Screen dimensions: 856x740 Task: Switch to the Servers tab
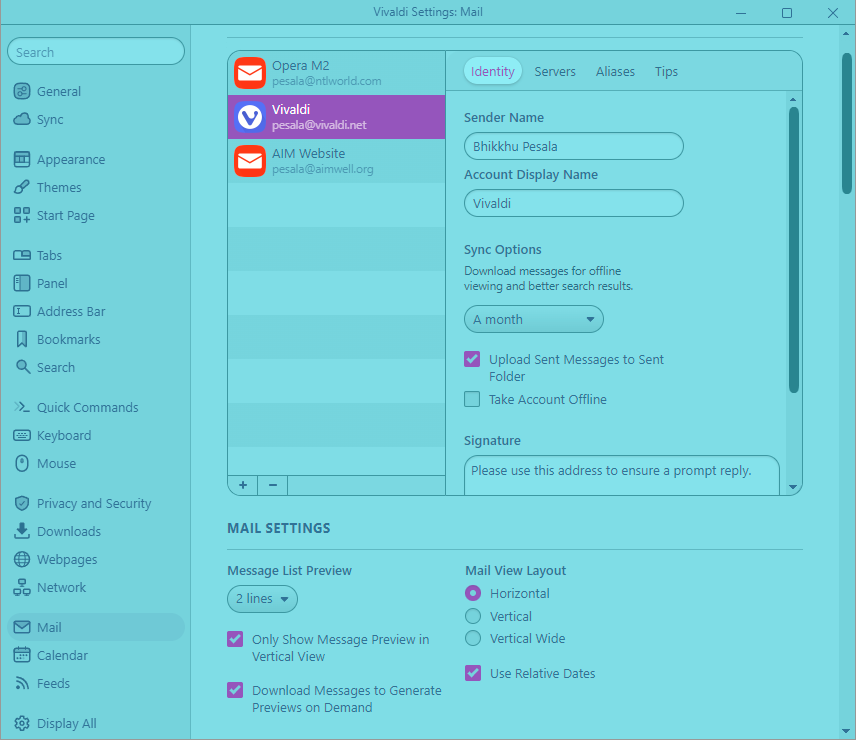tap(555, 72)
